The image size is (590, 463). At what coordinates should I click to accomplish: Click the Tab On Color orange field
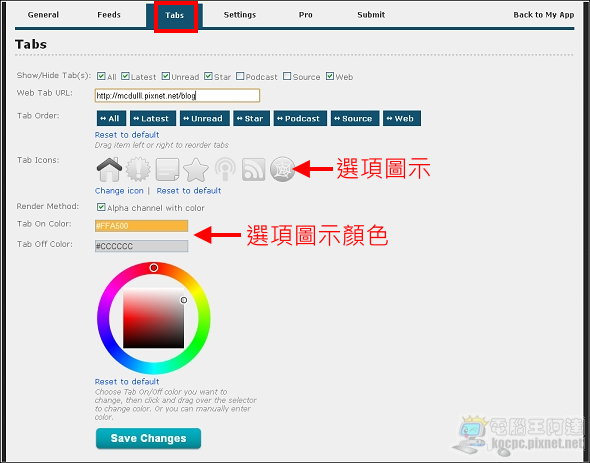(x=141, y=226)
